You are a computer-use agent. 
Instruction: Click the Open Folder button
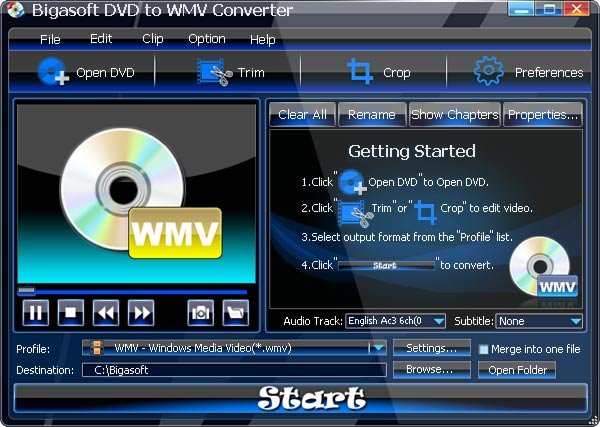tap(517, 370)
